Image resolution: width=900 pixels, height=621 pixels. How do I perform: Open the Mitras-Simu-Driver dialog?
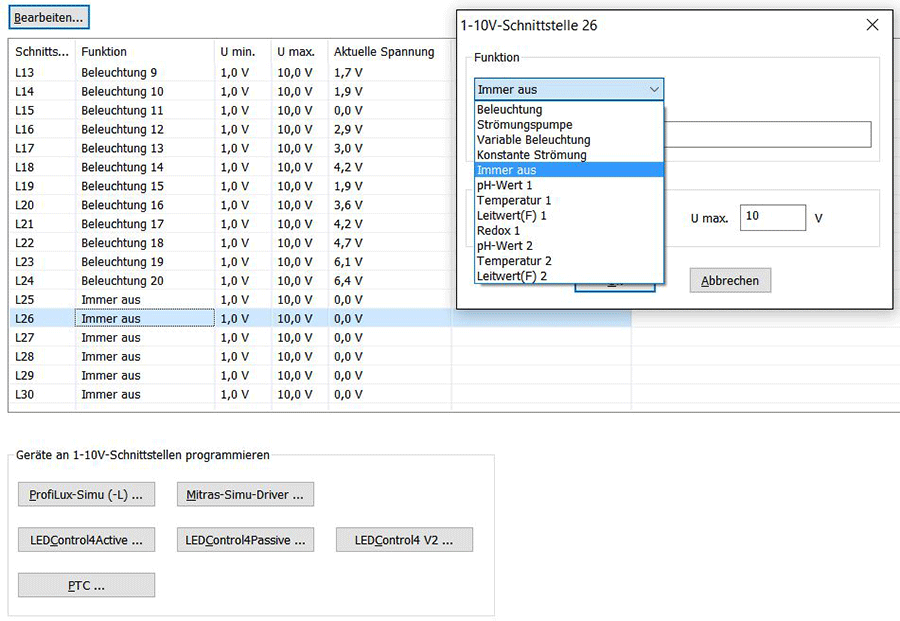pos(247,494)
